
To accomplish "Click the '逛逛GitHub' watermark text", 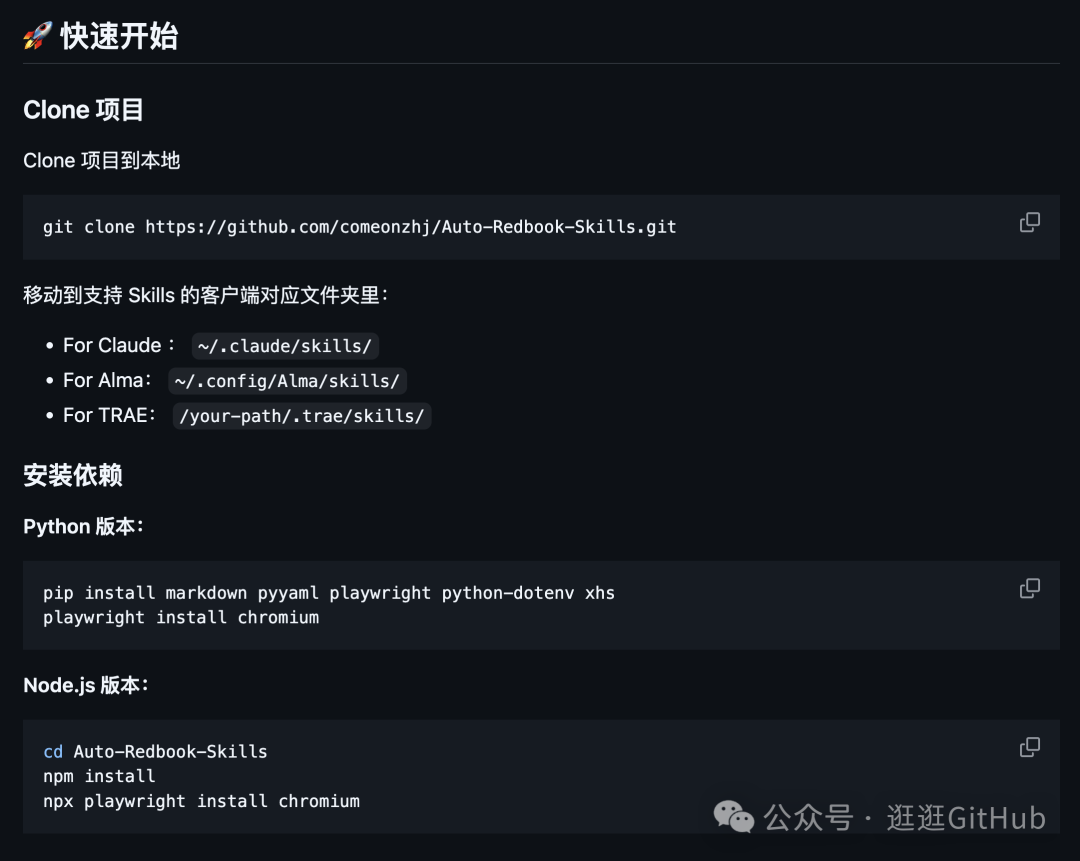I will pos(967,818).
